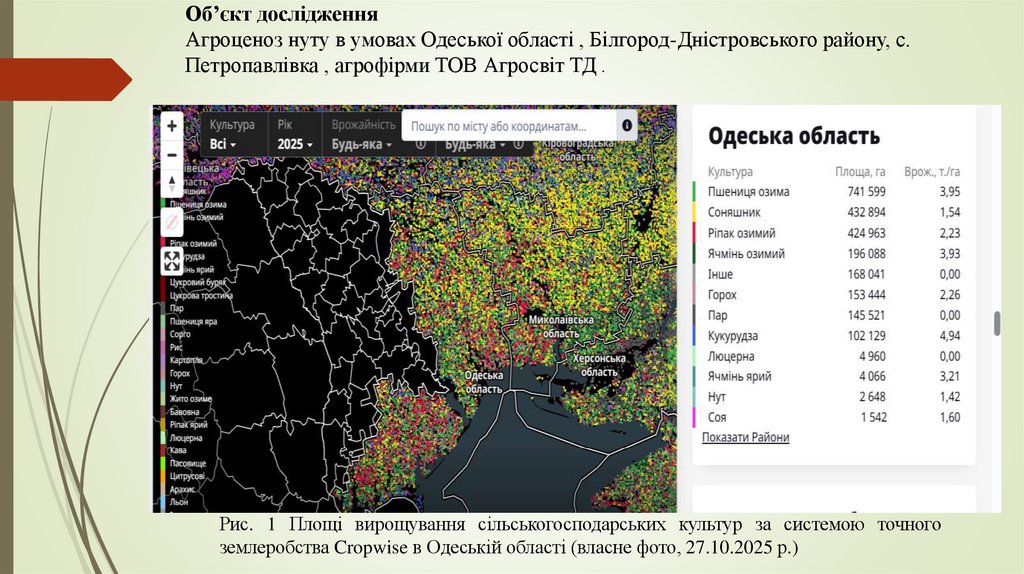Click the green Пасовище color swatch in the legend
This screenshot has height=574, width=1024.
(x=163, y=464)
